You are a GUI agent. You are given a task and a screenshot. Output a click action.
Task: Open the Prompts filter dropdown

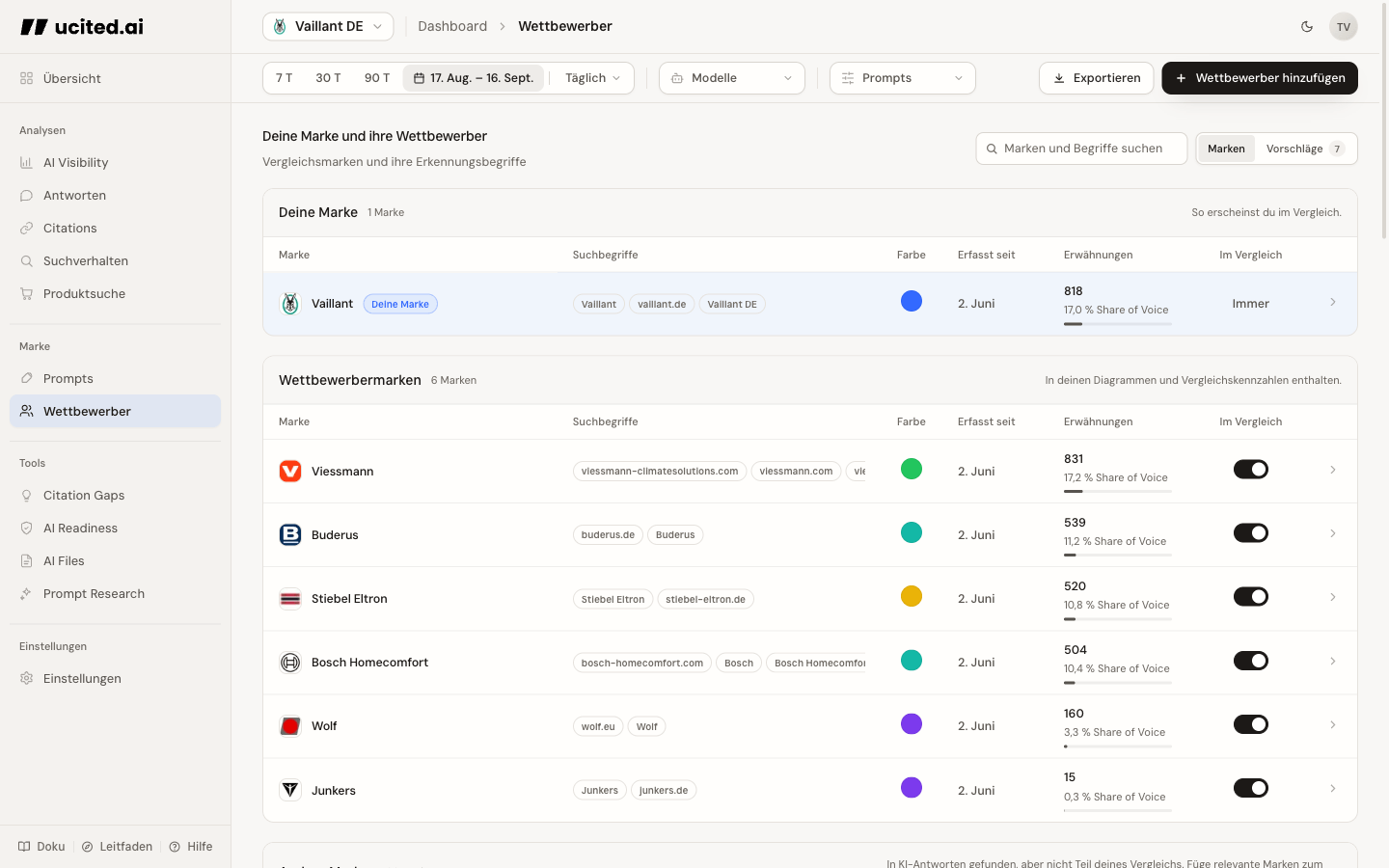(903, 78)
